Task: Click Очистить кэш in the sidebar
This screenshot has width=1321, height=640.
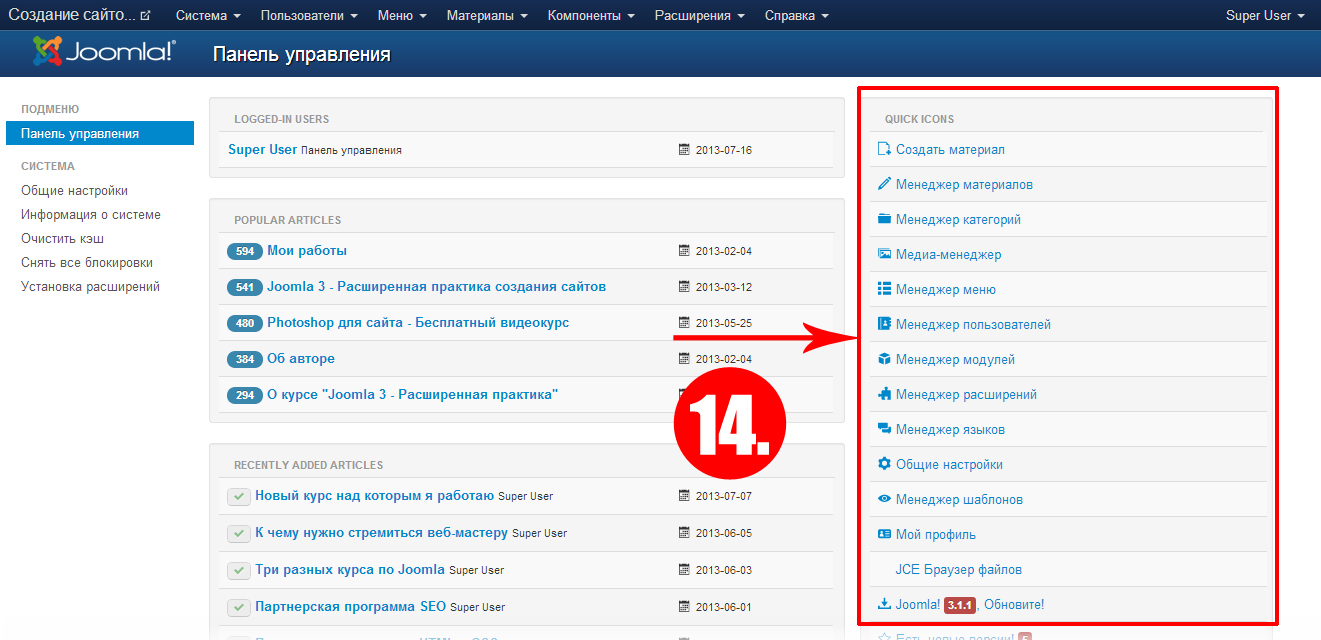Action: (x=62, y=239)
